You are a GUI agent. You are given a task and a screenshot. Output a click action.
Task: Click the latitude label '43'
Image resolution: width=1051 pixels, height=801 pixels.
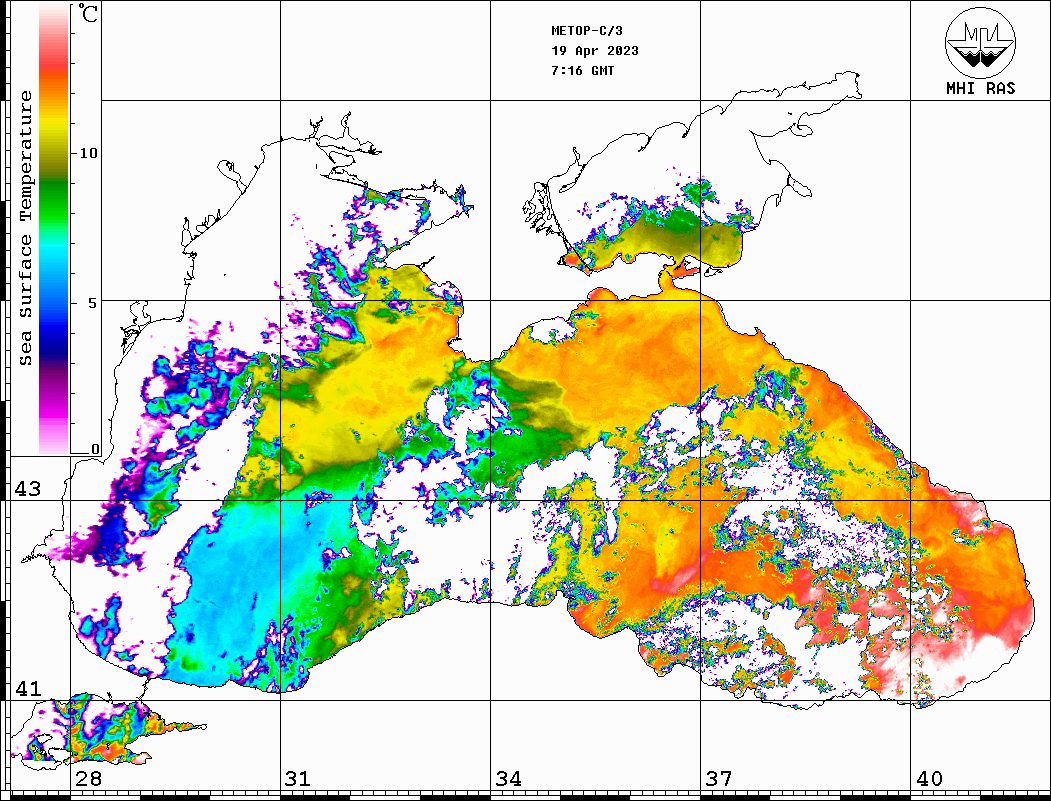coord(28,489)
